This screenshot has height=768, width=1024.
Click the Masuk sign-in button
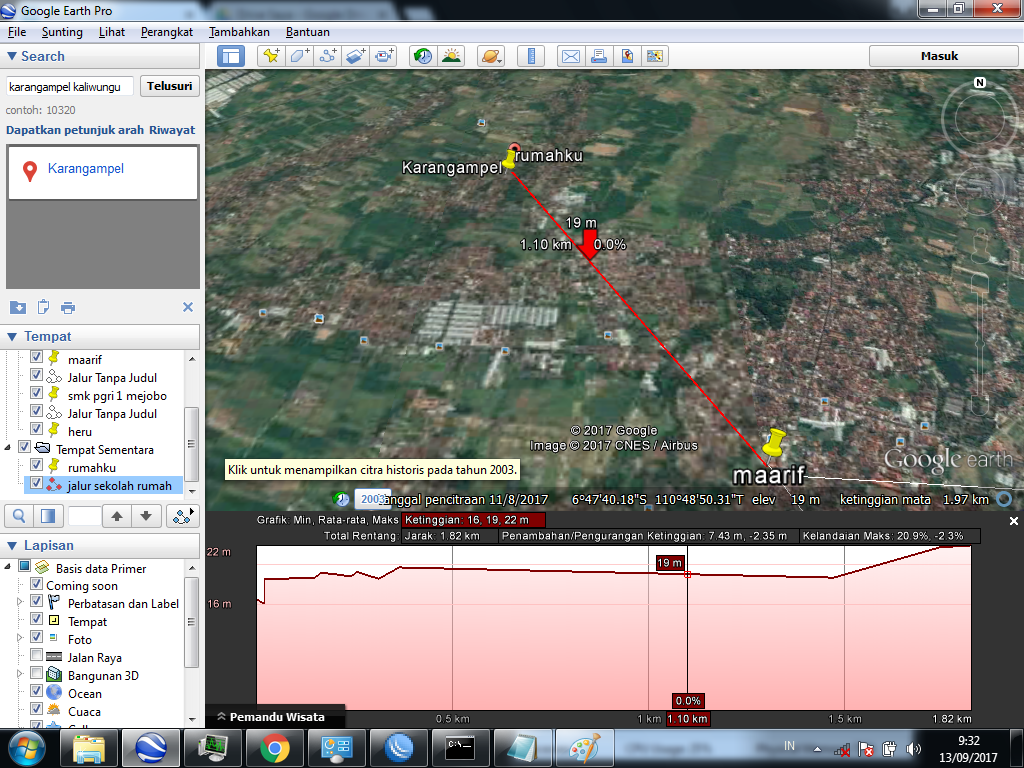pyautogui.click(x=939, y=56)
